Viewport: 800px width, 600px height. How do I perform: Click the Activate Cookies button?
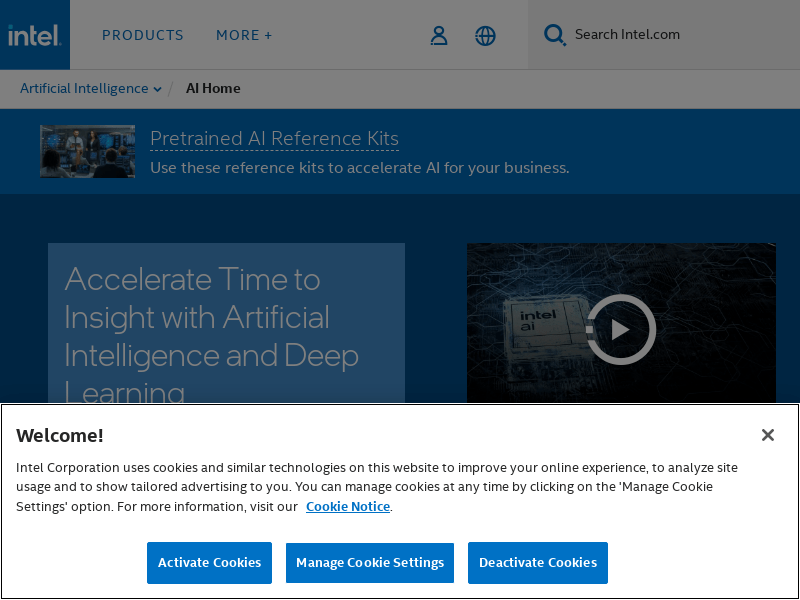(209, 563)
